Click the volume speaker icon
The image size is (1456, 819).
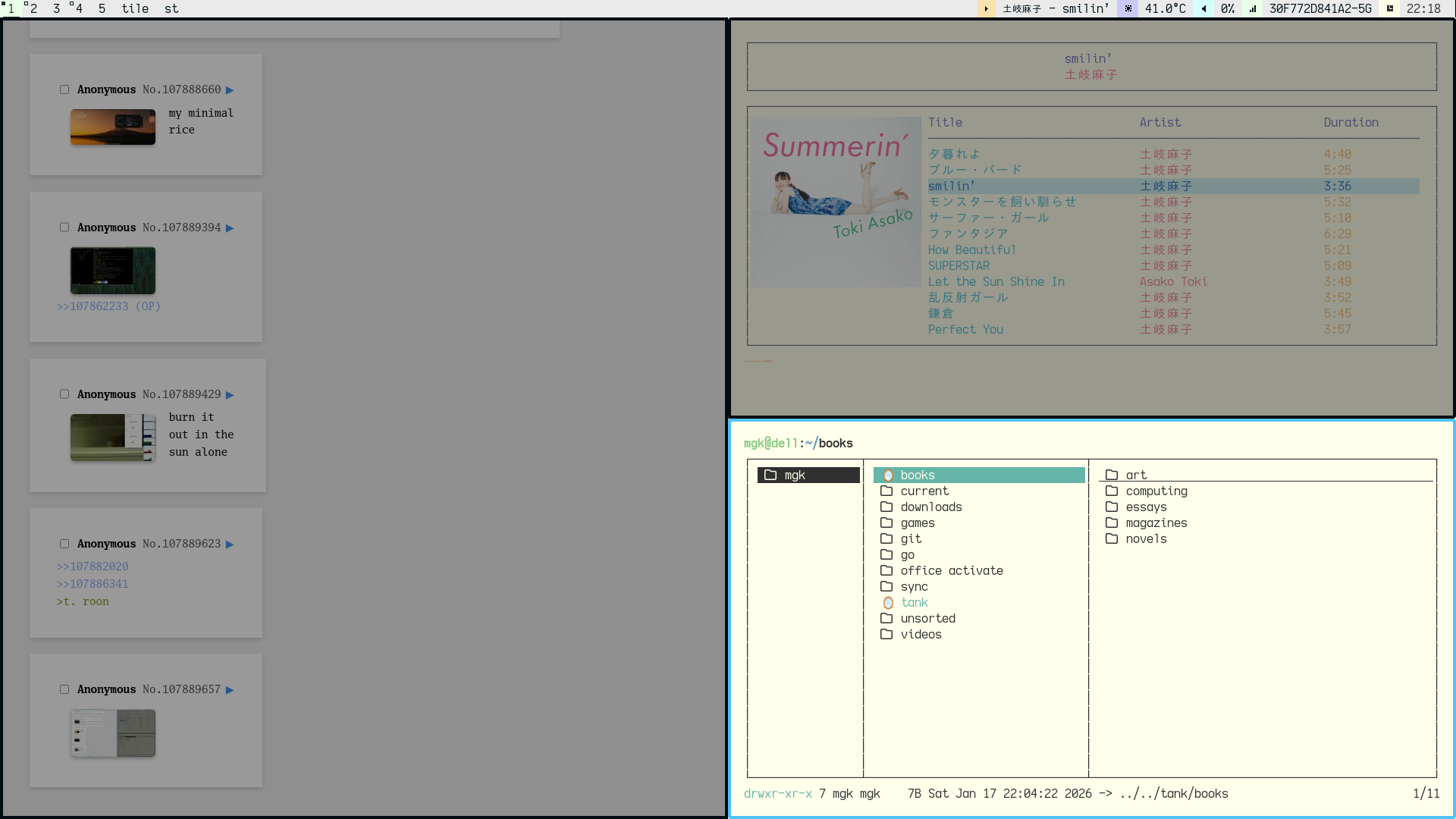pyautogui.click(x=1204, y=8)
